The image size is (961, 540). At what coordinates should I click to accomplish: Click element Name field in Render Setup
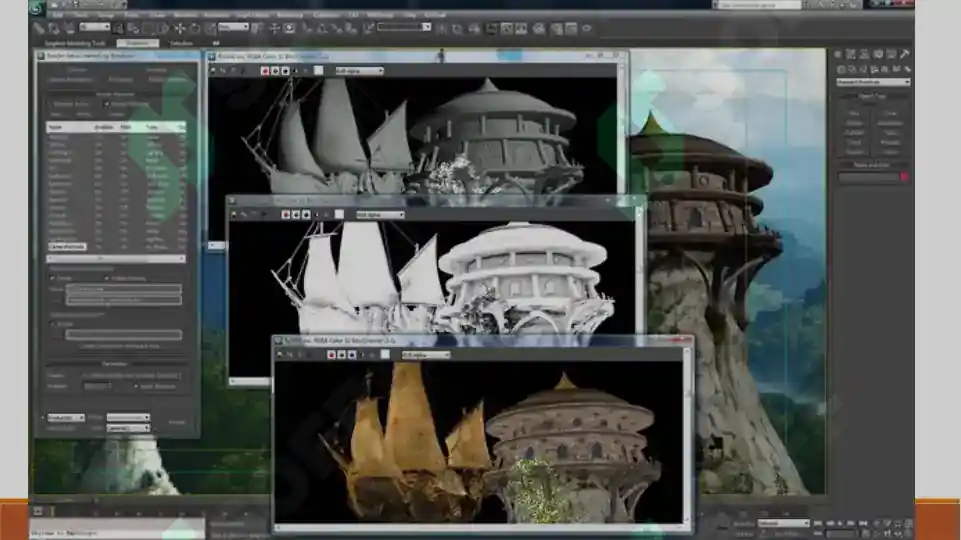click(x=124, y=287)
